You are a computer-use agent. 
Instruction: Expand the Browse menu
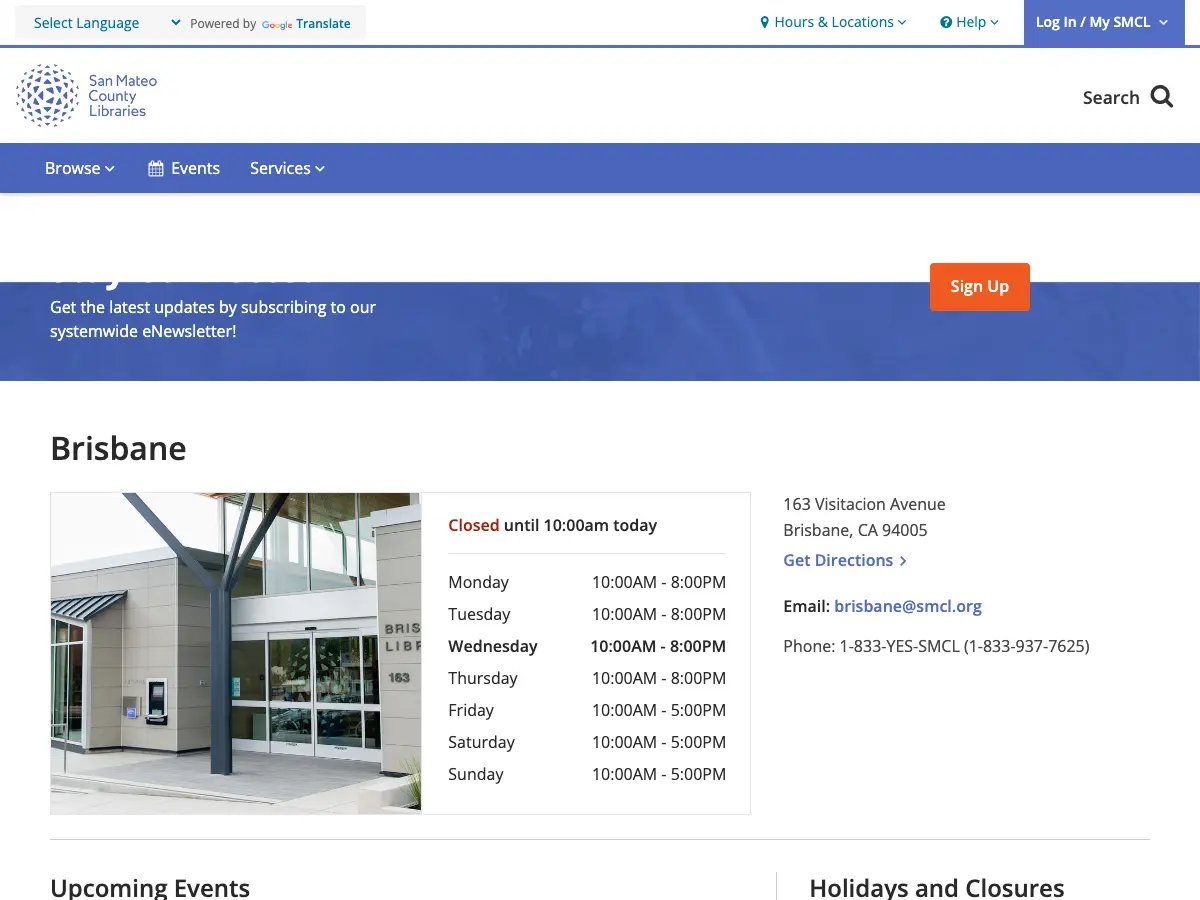coord(80,168)
